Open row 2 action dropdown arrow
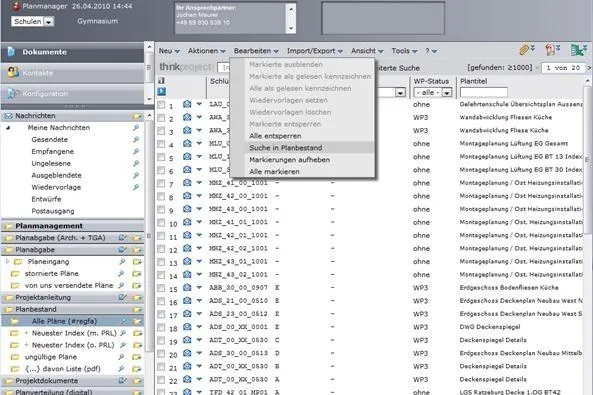Image resolution: width=593 pixels, height=395 pixels. pos(199,117)
